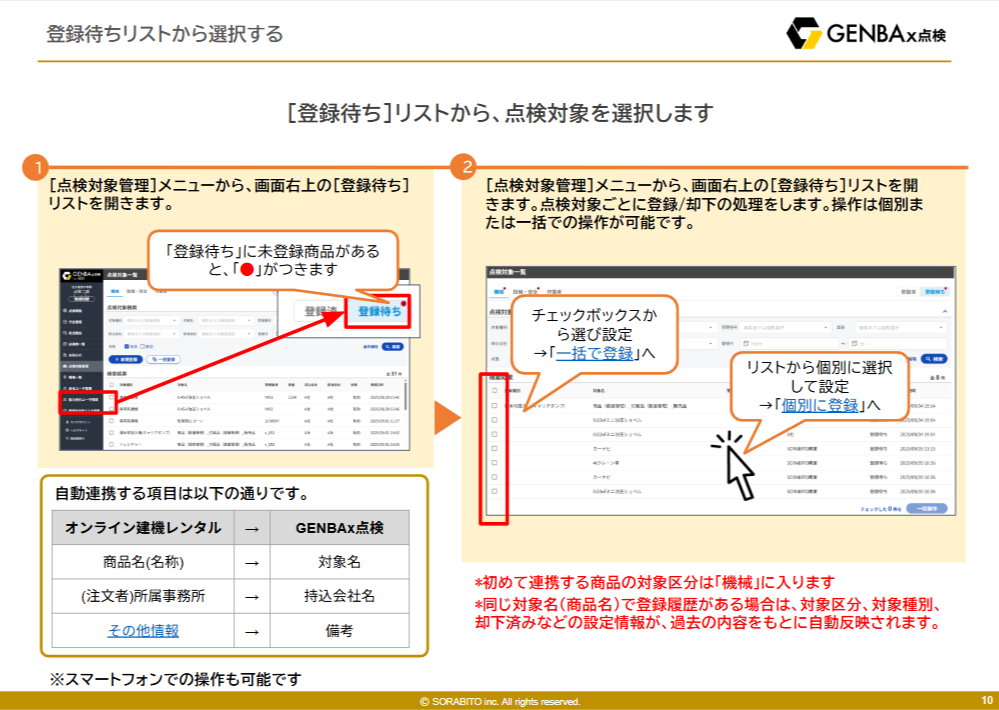
Task: Open the top-right filter dropdown in right screenshot
Action: (898, 327)
